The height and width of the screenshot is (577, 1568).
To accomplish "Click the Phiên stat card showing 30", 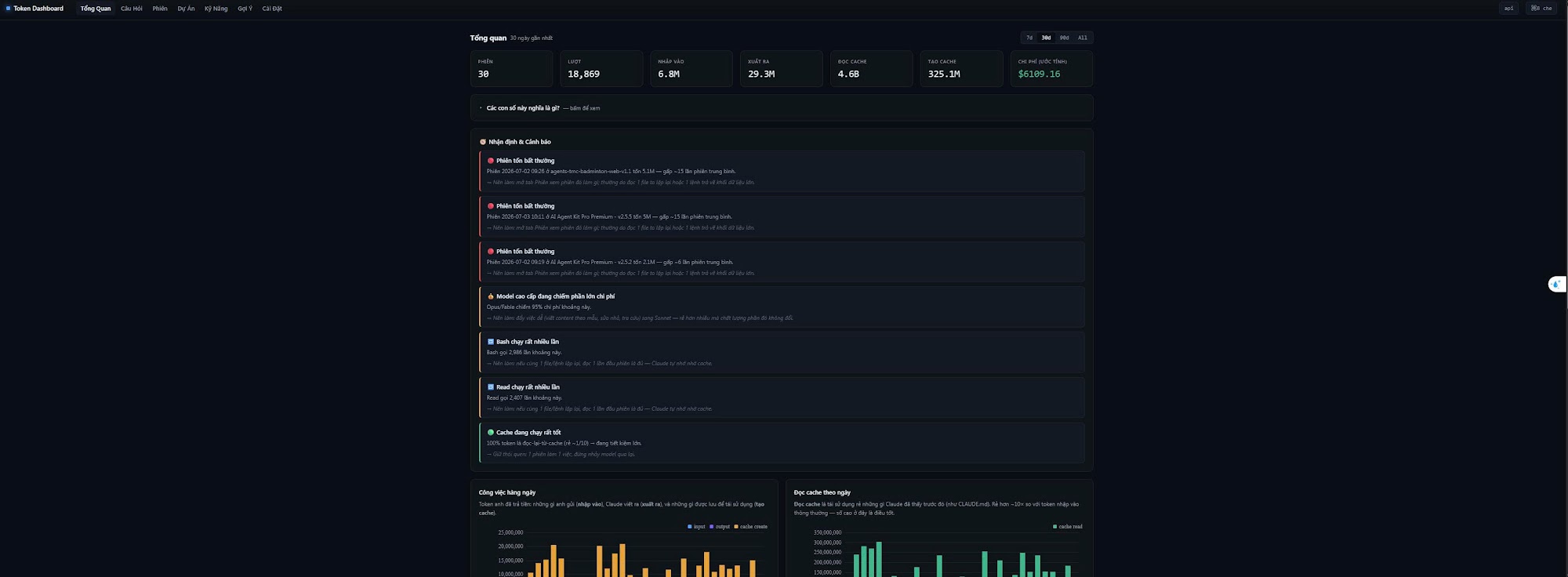I will (x=511, y=68).
